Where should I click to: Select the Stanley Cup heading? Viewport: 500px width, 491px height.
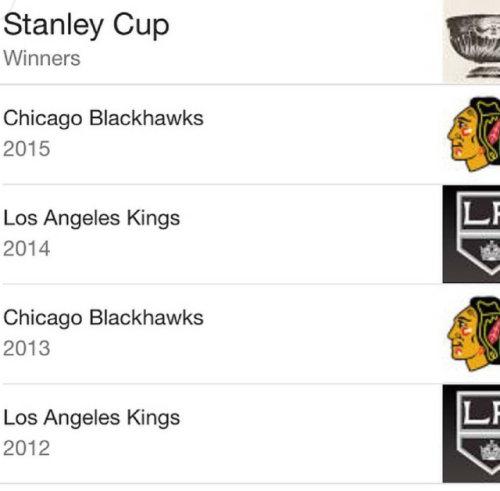pos(86,26)
